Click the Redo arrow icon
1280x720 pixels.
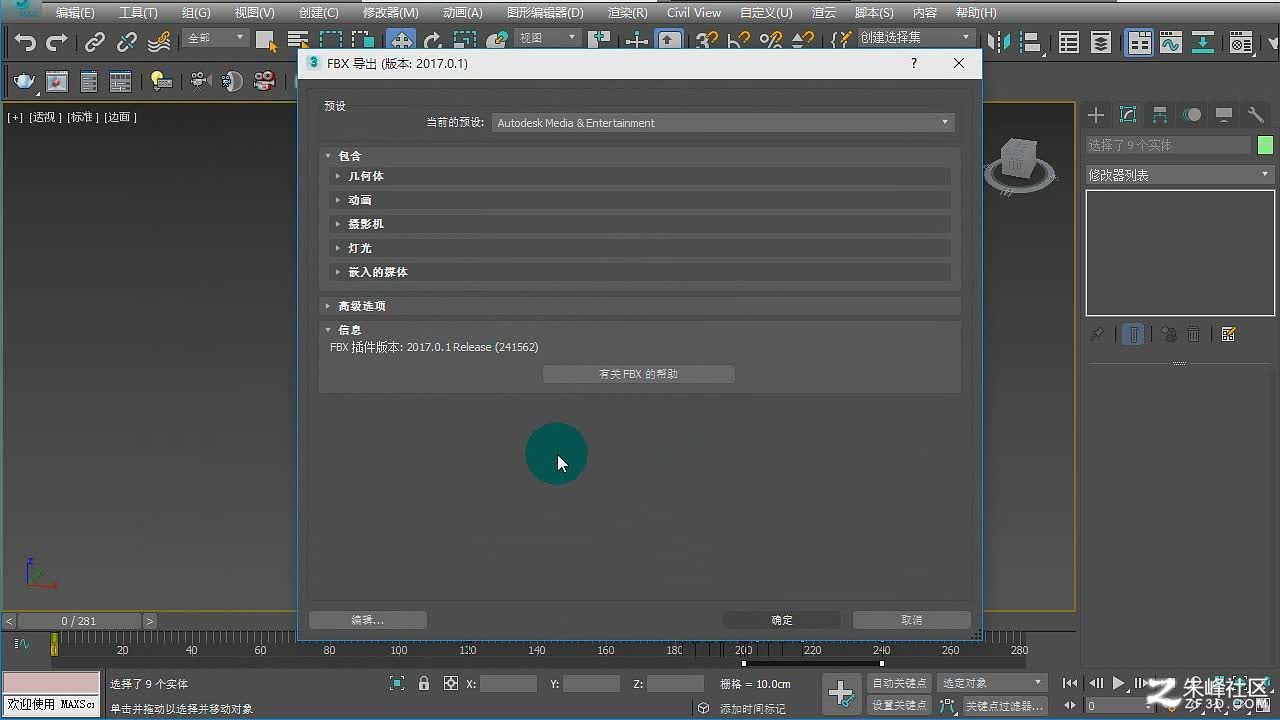(x=57, y=42)
